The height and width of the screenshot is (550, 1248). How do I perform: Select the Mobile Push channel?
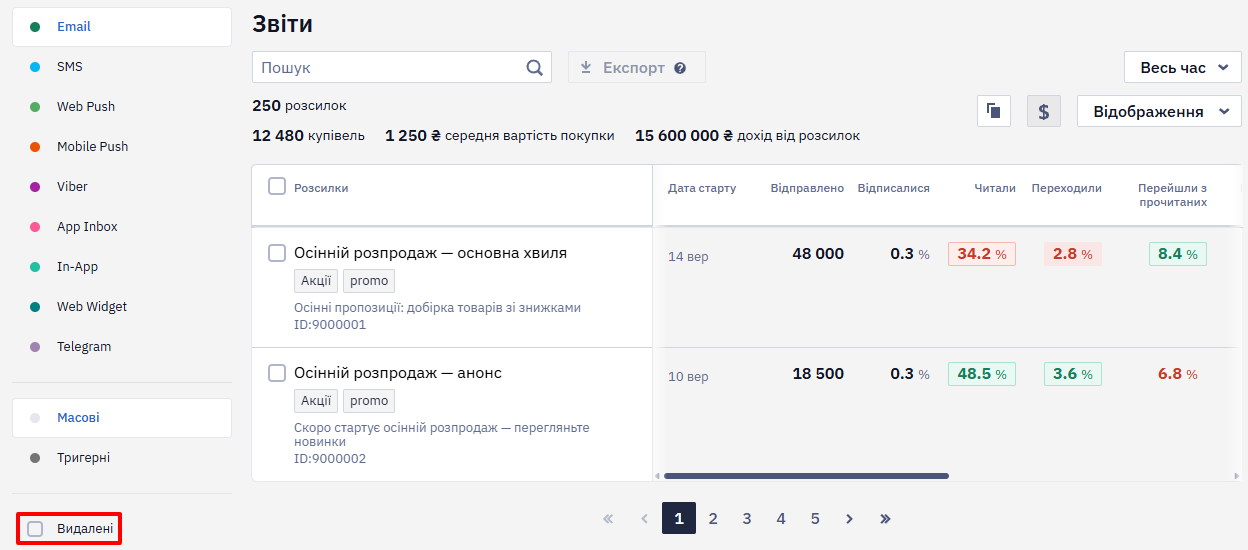(122, 147)
